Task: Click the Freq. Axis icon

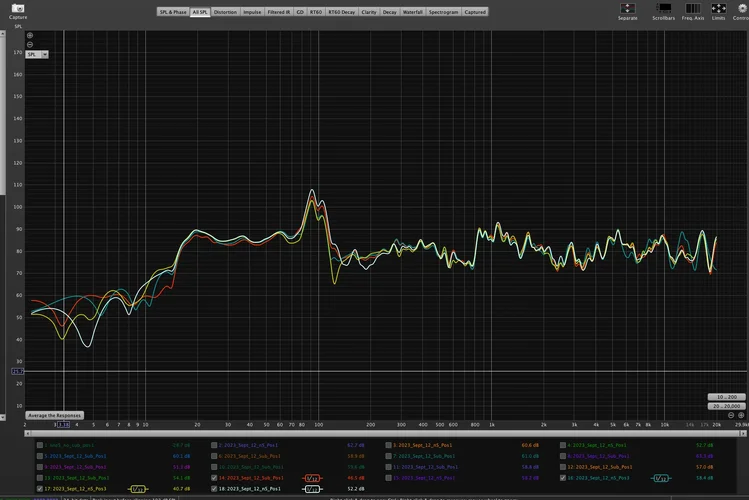Action: pos(692,8)
